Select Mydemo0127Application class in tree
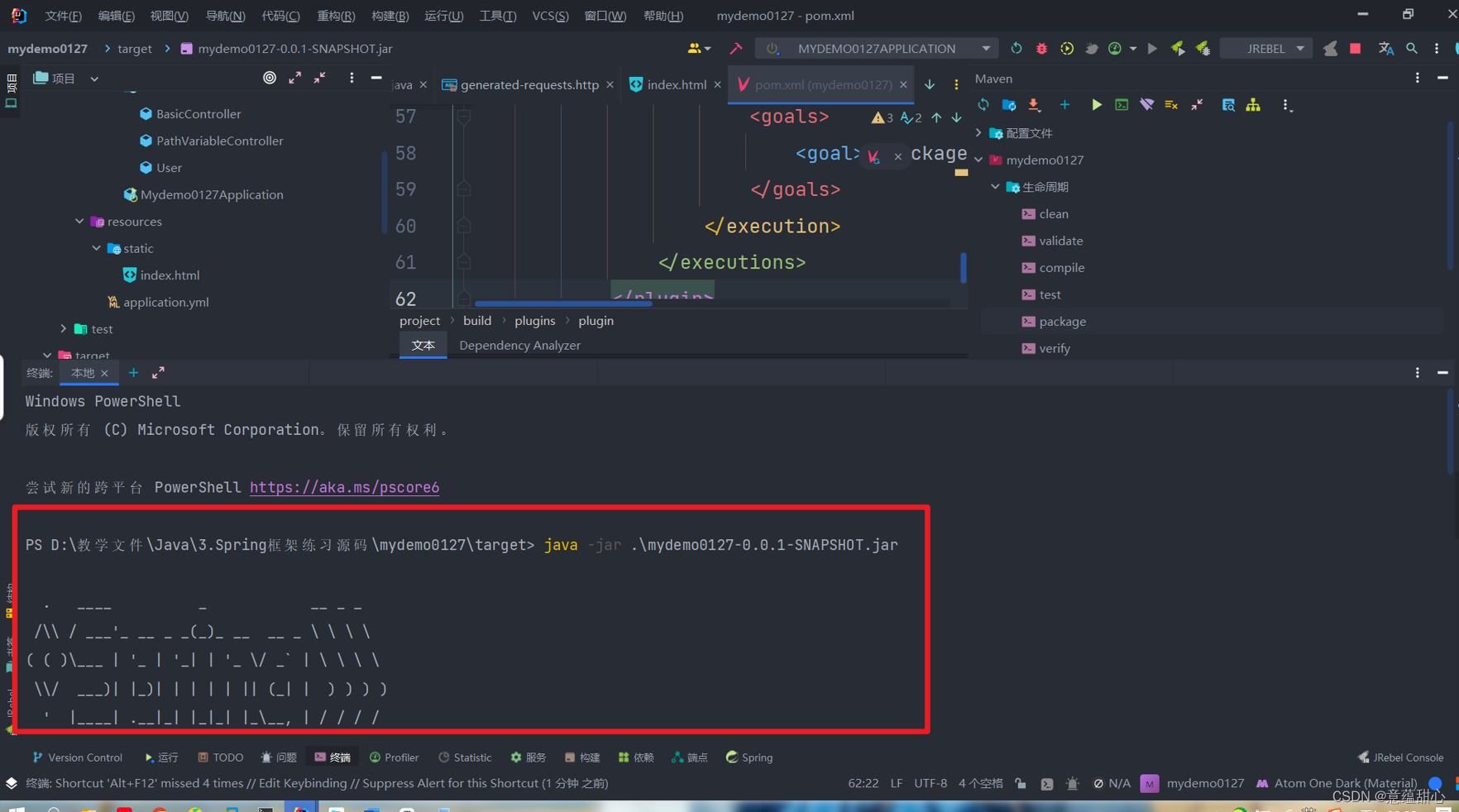The height and width of the screenshot is (812, 1459). click(x=211, y=194)
